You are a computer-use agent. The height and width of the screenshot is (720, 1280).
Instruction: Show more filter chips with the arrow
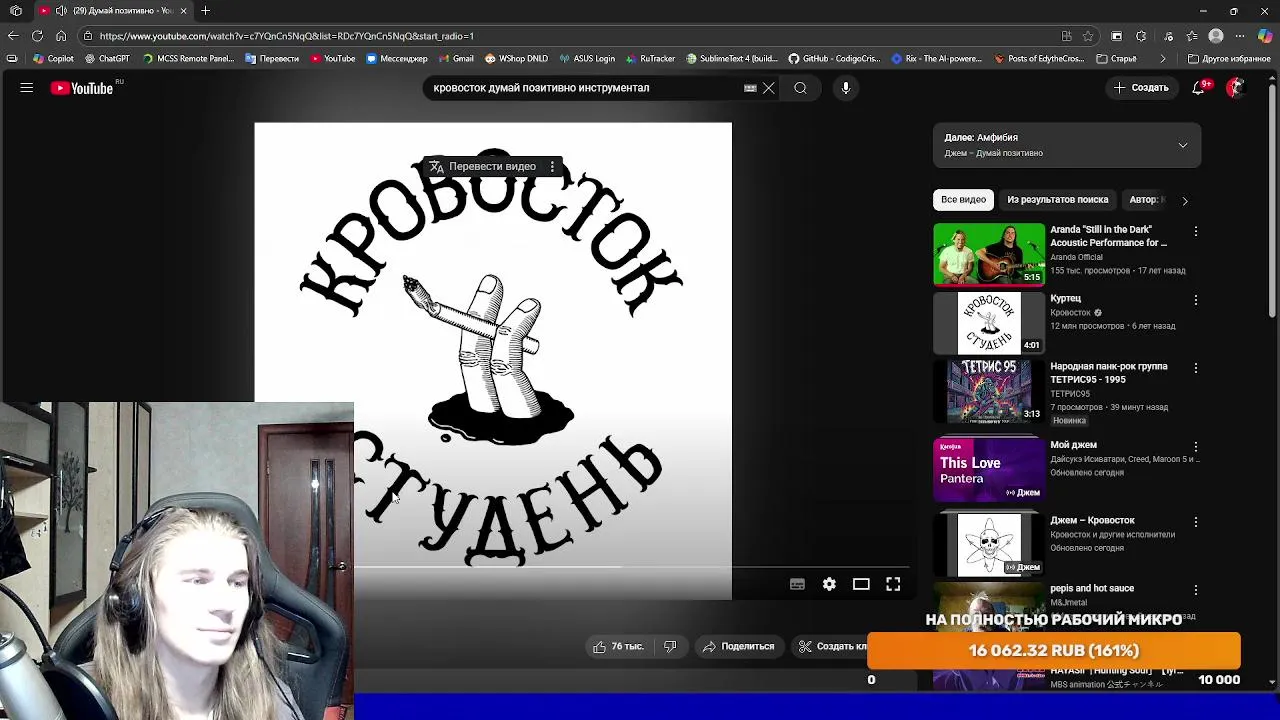click(1185, 201)
